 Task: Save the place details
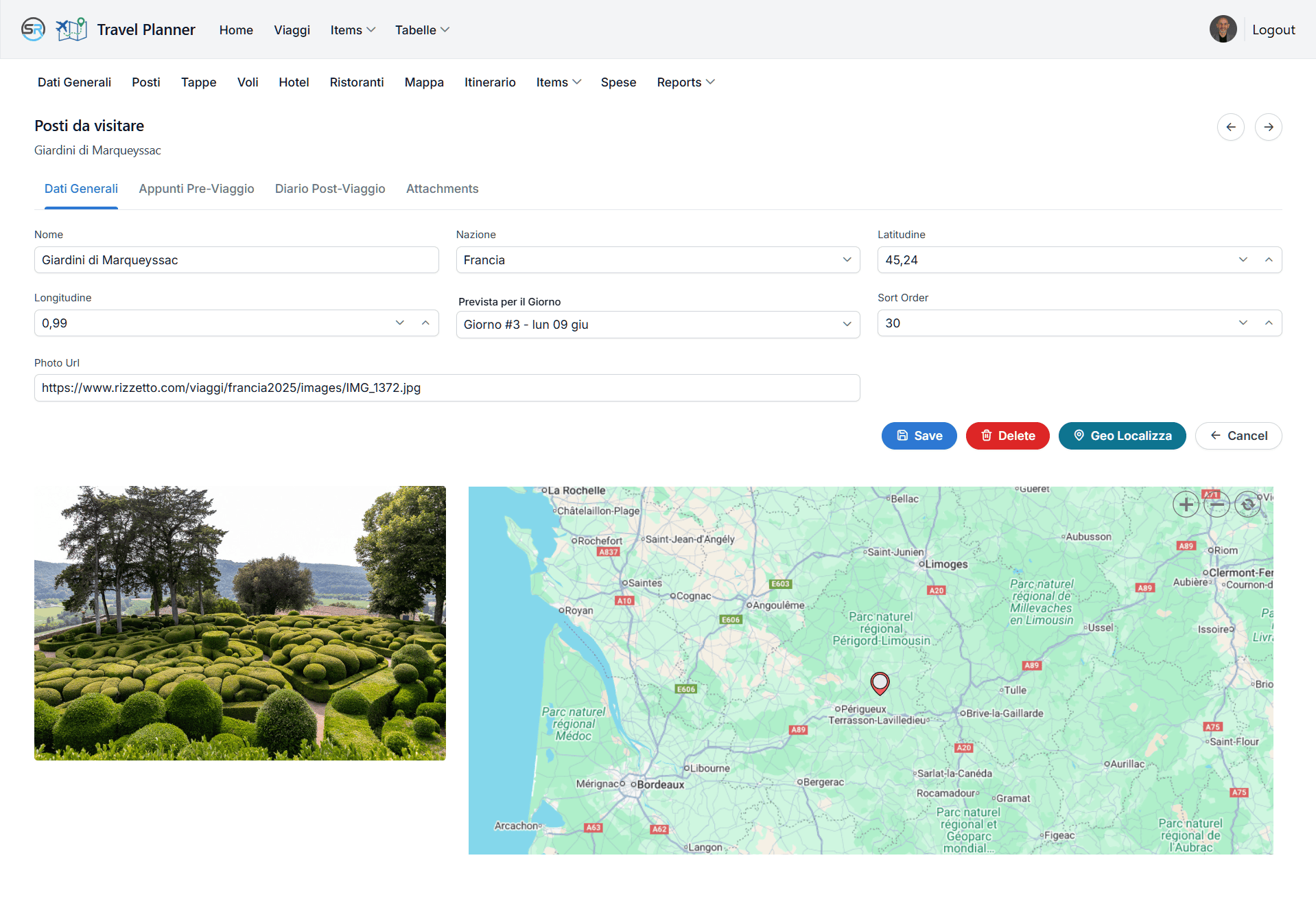919,436
